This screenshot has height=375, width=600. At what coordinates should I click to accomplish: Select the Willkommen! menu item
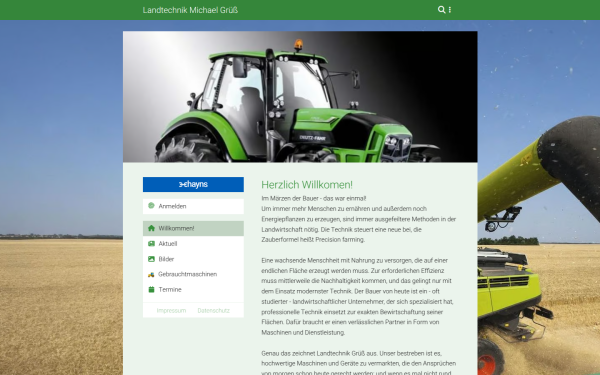pos(193,228)
